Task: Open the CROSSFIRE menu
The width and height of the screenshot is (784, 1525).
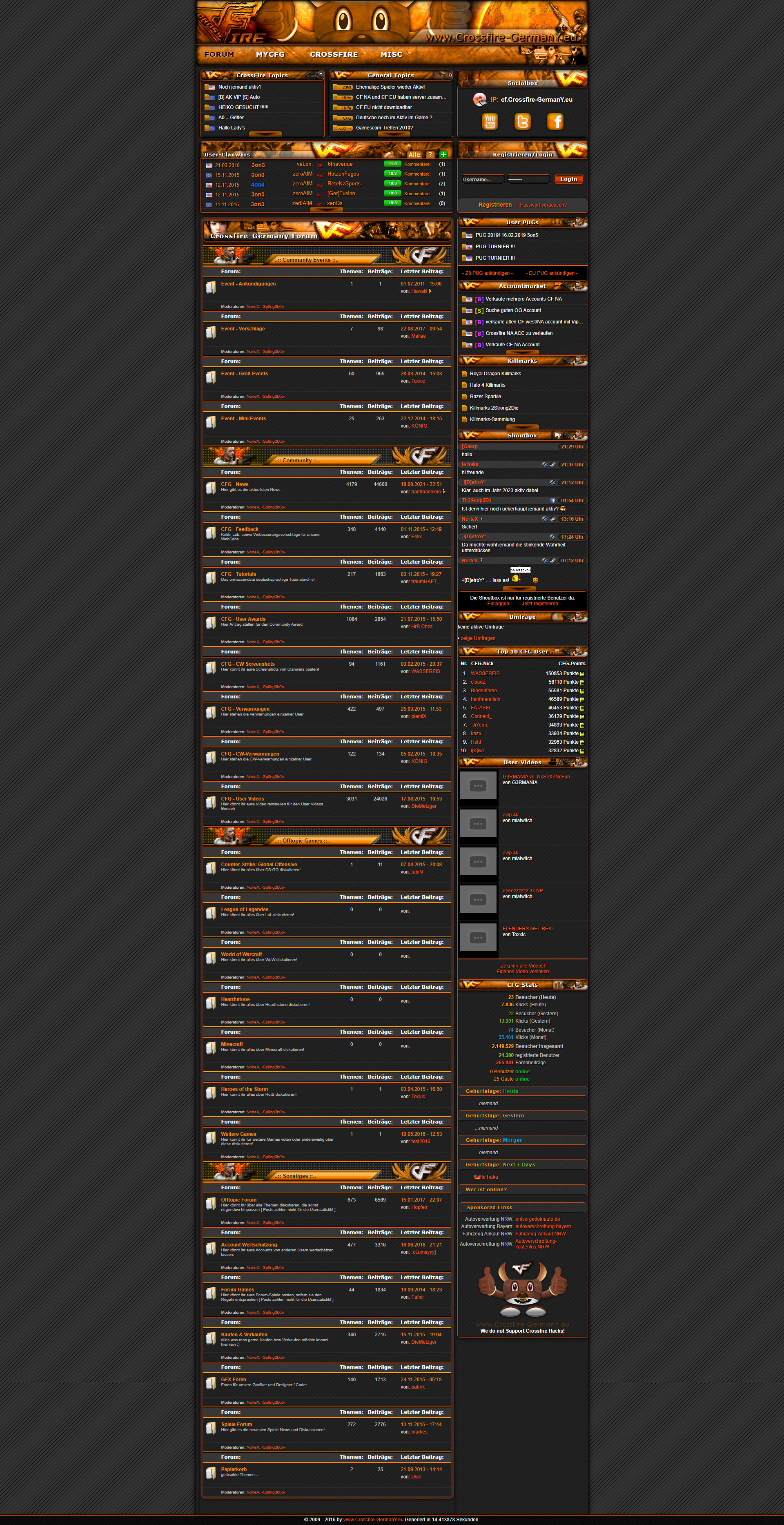Action: (334, 54)
